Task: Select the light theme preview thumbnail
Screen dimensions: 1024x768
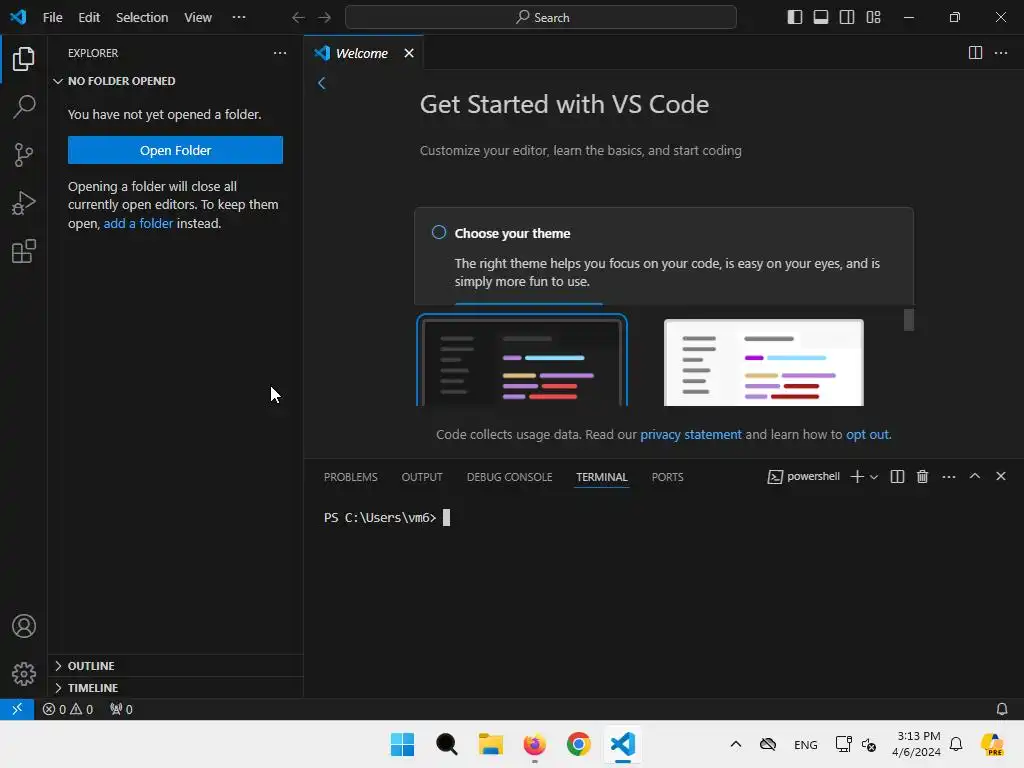Action: tap(763, 362)
